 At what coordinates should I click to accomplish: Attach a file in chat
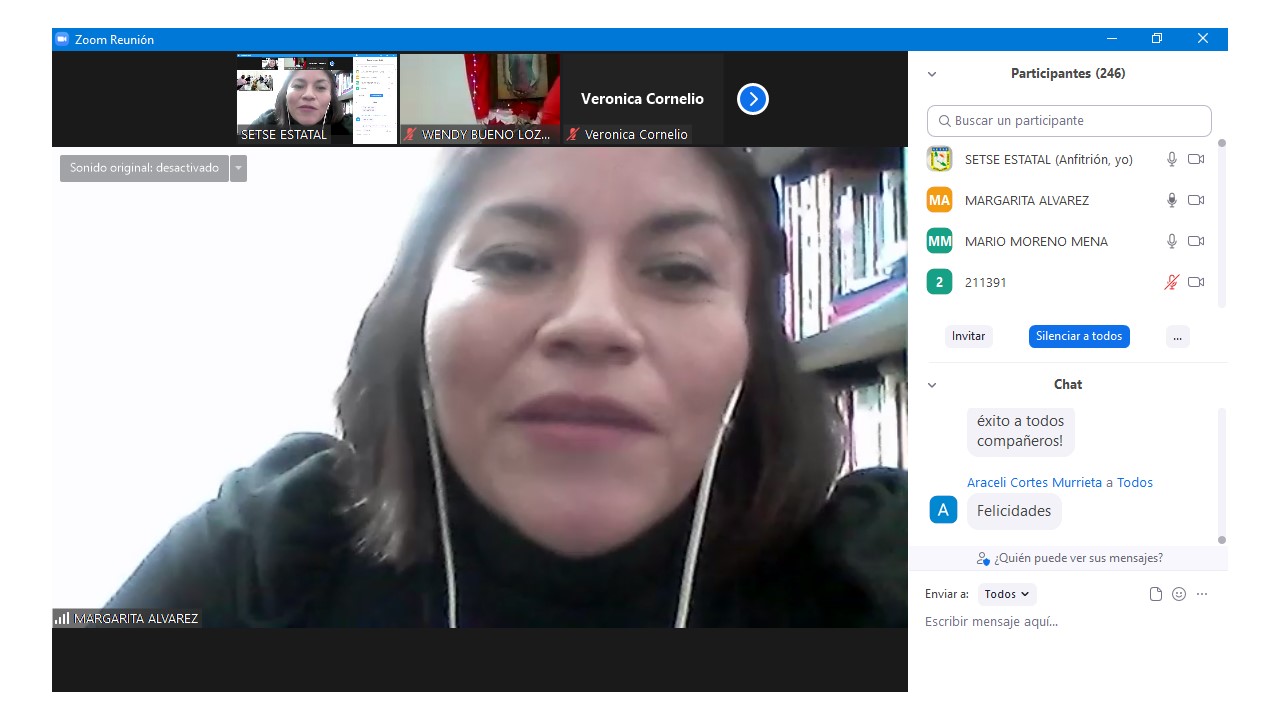click(x=1156, y=594)
